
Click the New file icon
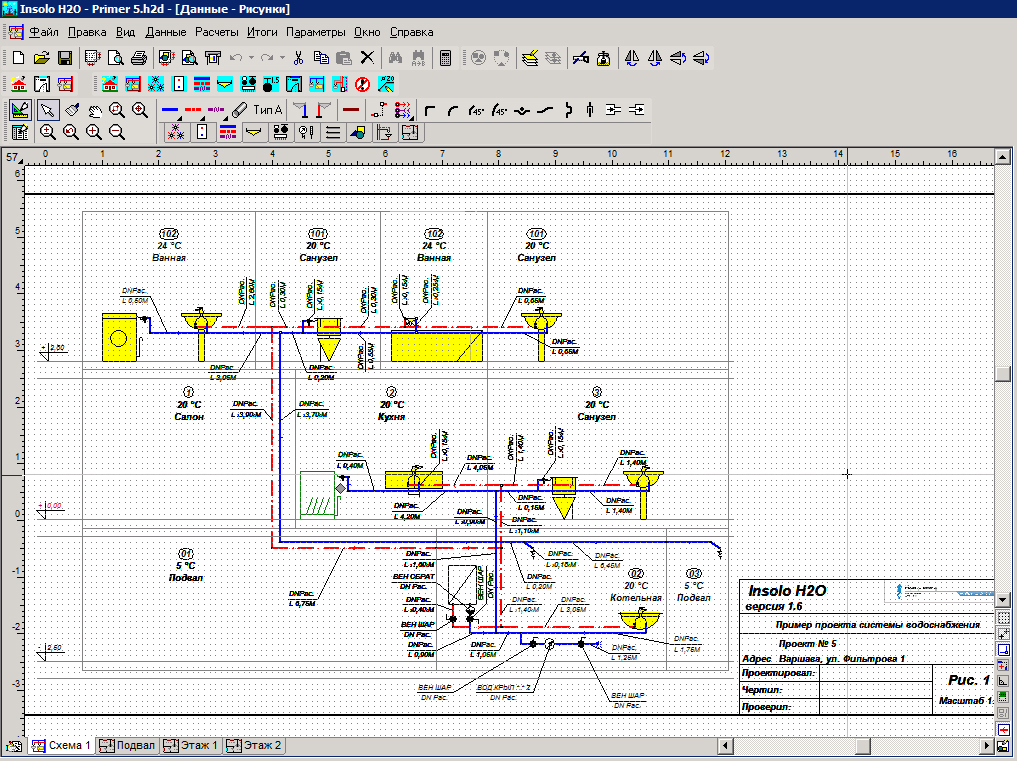(18, 58)
